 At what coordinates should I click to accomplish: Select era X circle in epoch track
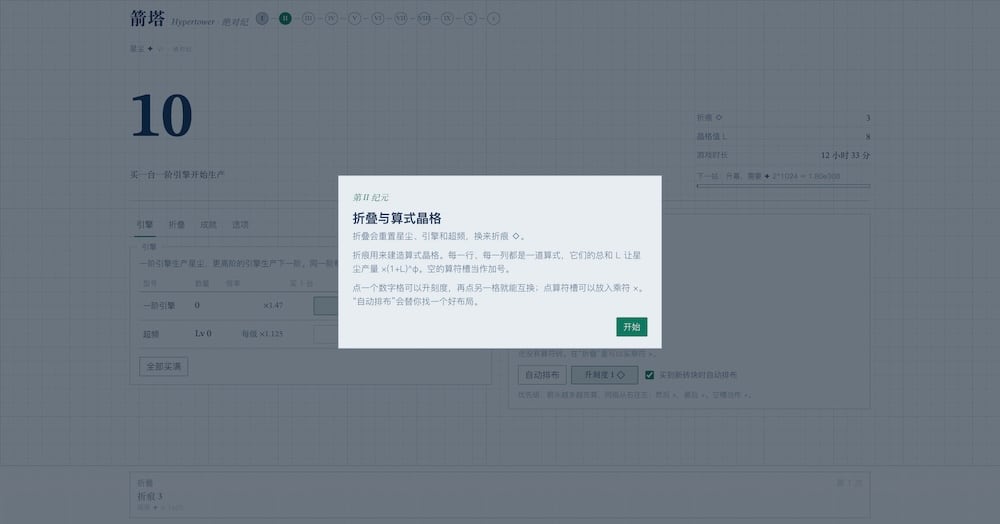click(x=470, y=18)
